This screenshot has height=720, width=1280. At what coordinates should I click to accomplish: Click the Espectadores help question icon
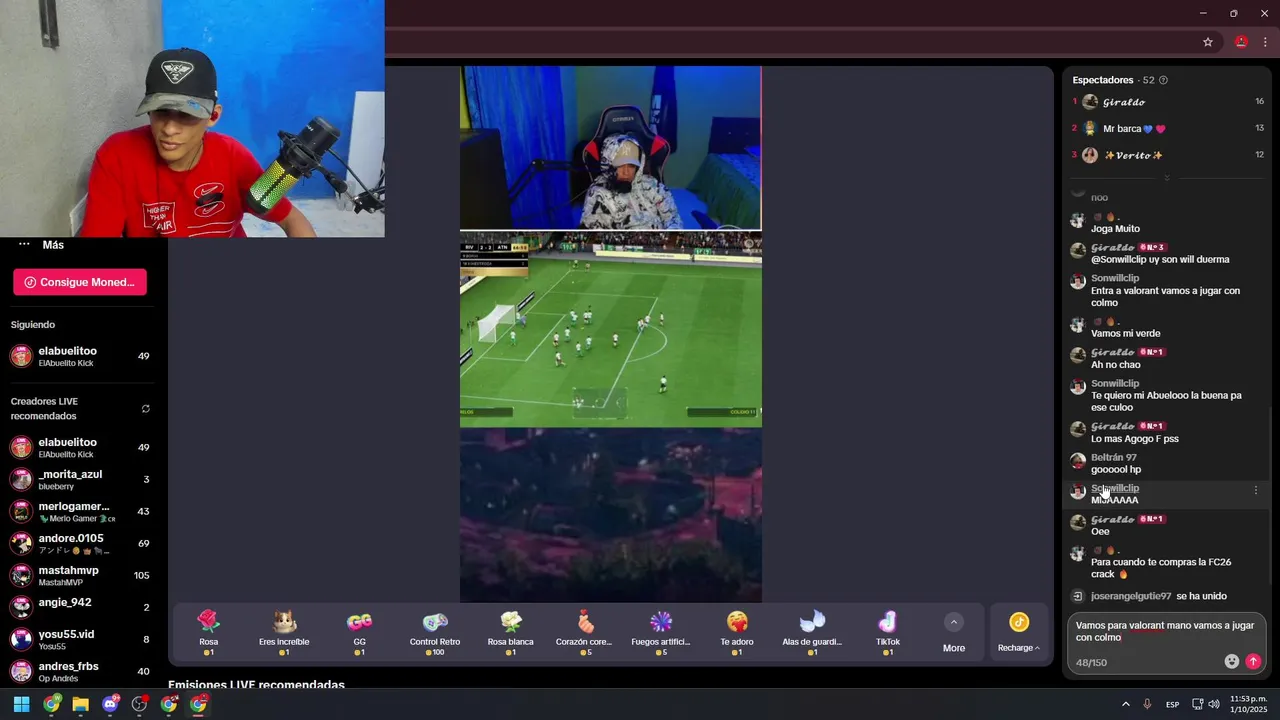coord(1163,80)
